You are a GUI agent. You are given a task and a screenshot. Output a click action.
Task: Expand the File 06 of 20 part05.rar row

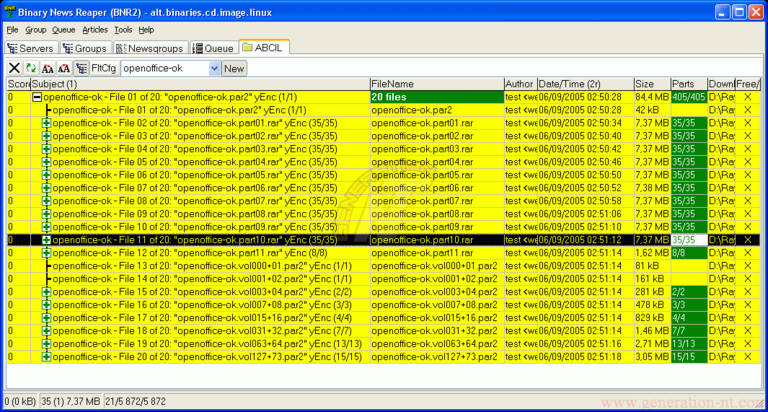point(47,175)
